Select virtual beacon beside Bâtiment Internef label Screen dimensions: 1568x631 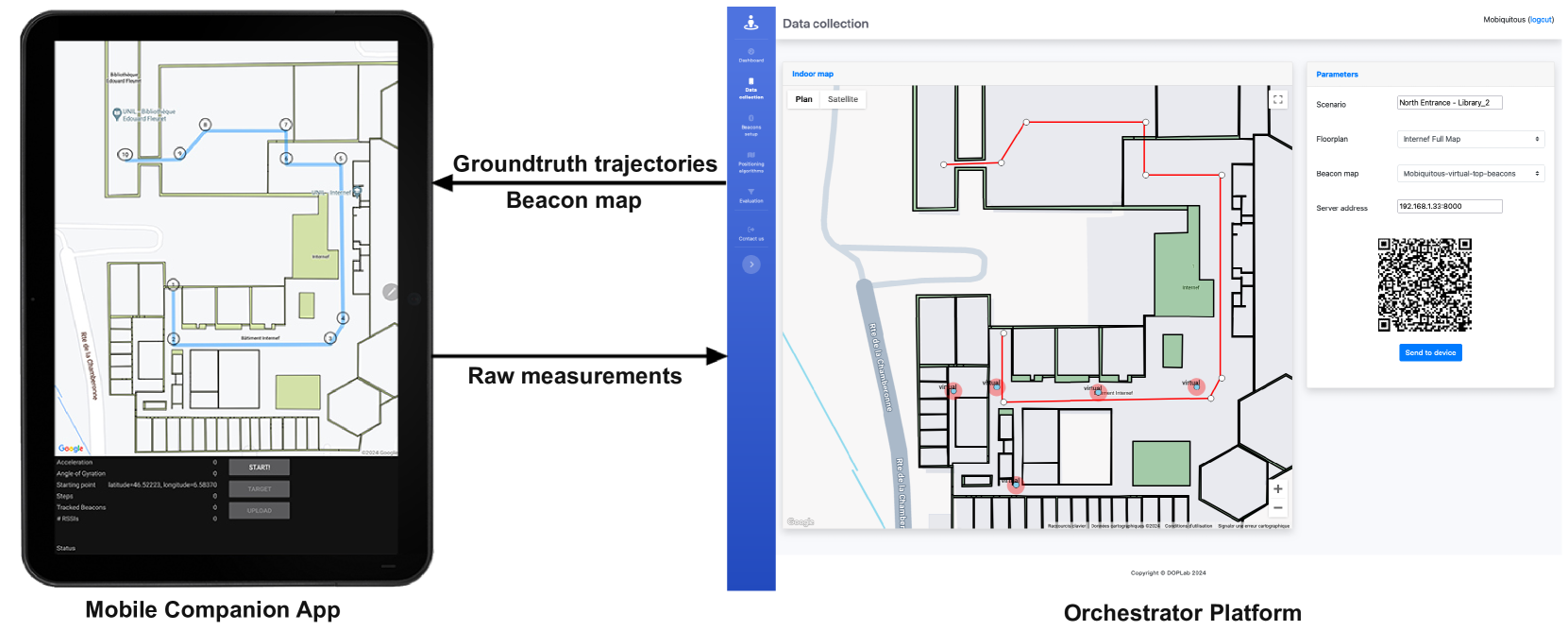1098,392
